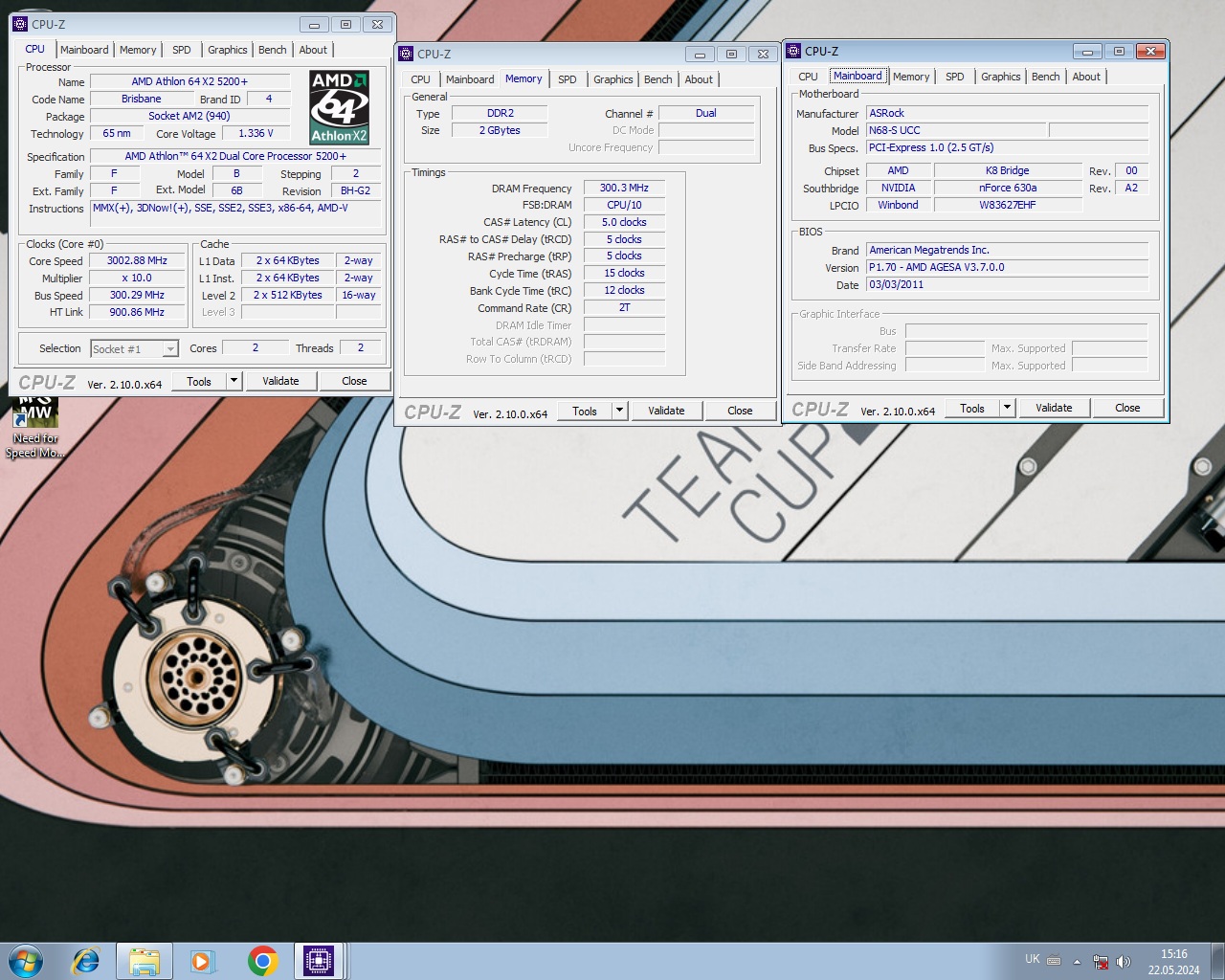Click CPU-Z icon in right window title bar
This screenshot has width=1225, height=980.
click(x=793, y=51)
